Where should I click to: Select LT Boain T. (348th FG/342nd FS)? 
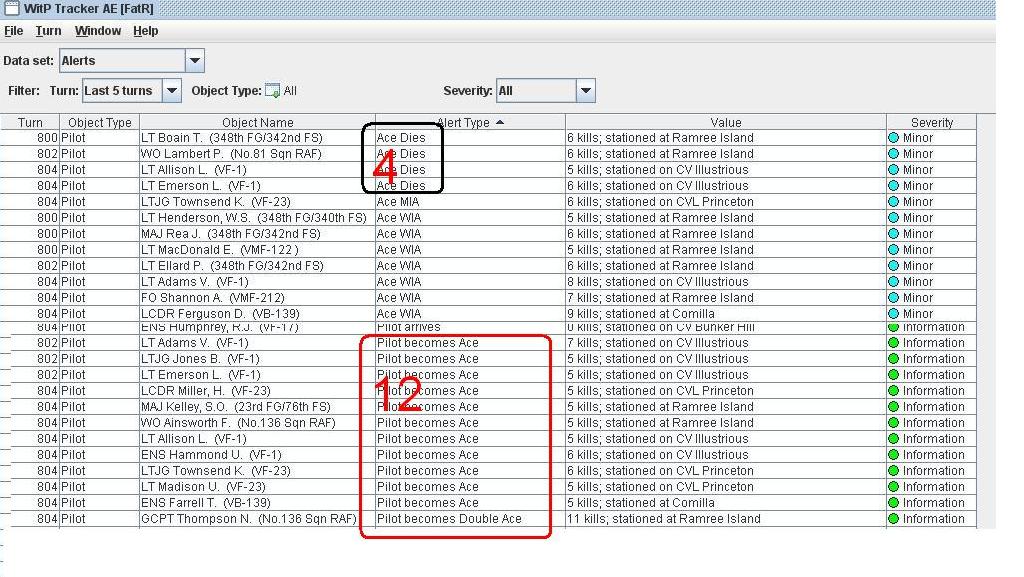pyautogui.click(x=232, y=138)
